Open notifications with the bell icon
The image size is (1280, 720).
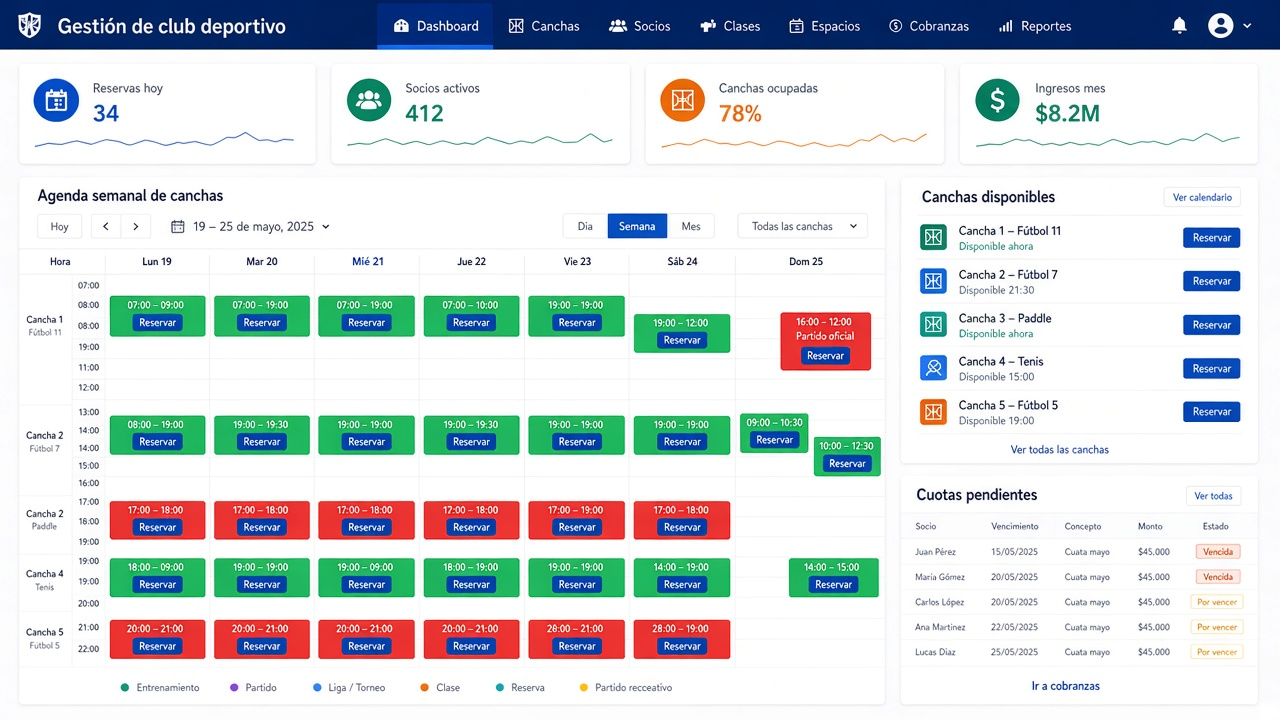[x=1180, y=26]
